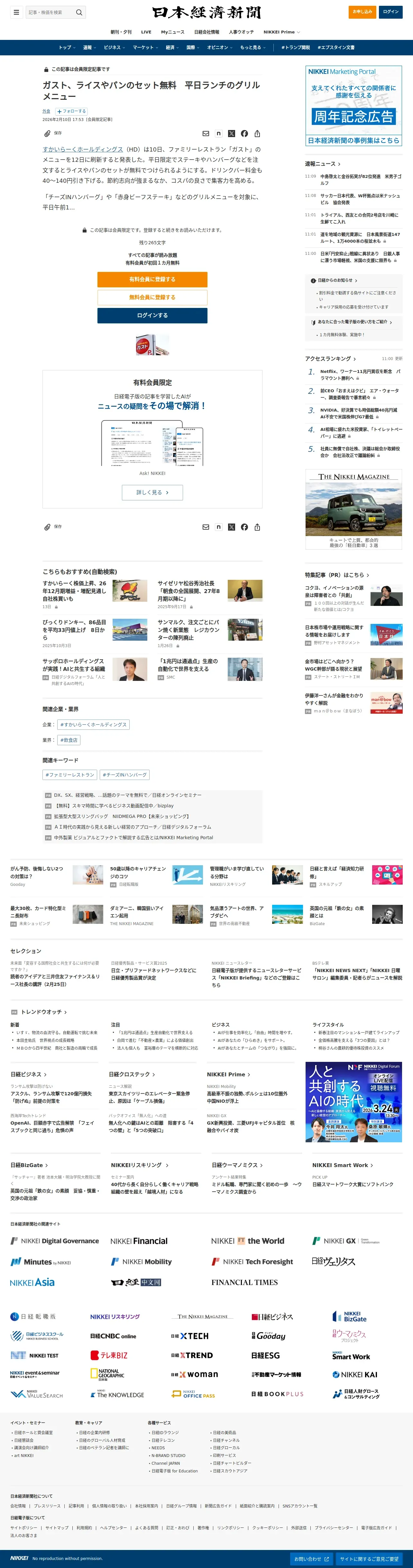Click the top mail share icon

click(206, 133)
